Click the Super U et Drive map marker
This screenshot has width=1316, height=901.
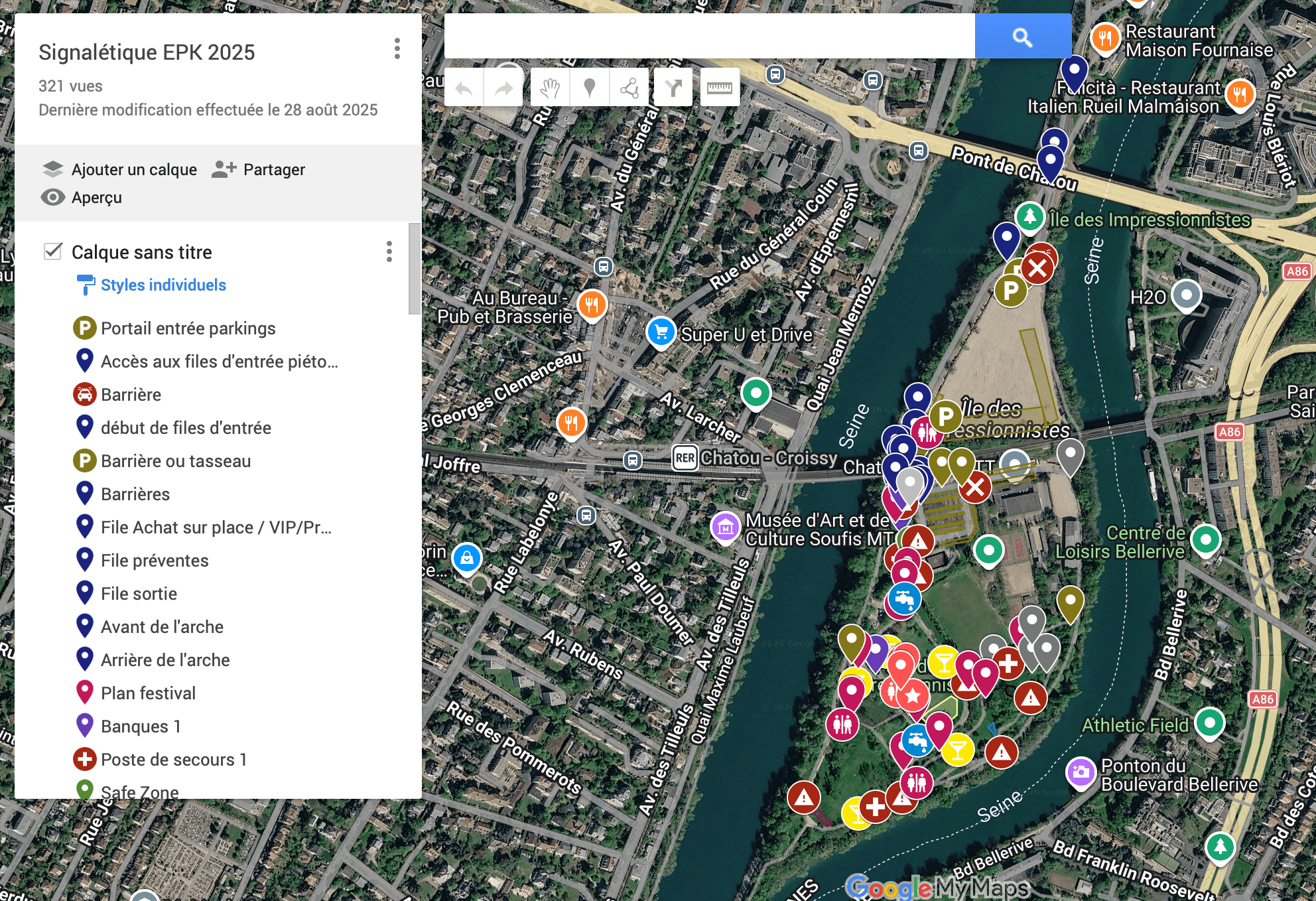(x=661, y=332)
